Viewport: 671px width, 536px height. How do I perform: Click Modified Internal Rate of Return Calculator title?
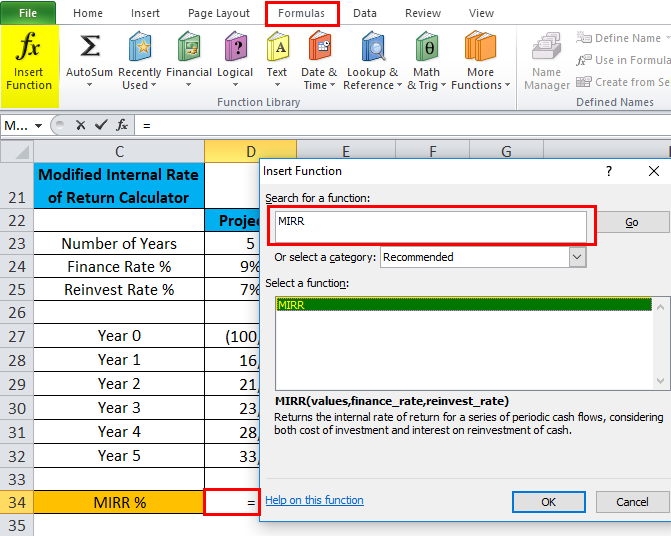pos(119,186)
